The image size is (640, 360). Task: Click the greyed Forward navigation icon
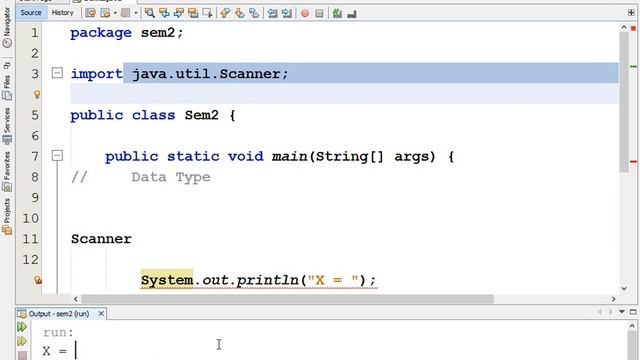[x=125, y=13]
